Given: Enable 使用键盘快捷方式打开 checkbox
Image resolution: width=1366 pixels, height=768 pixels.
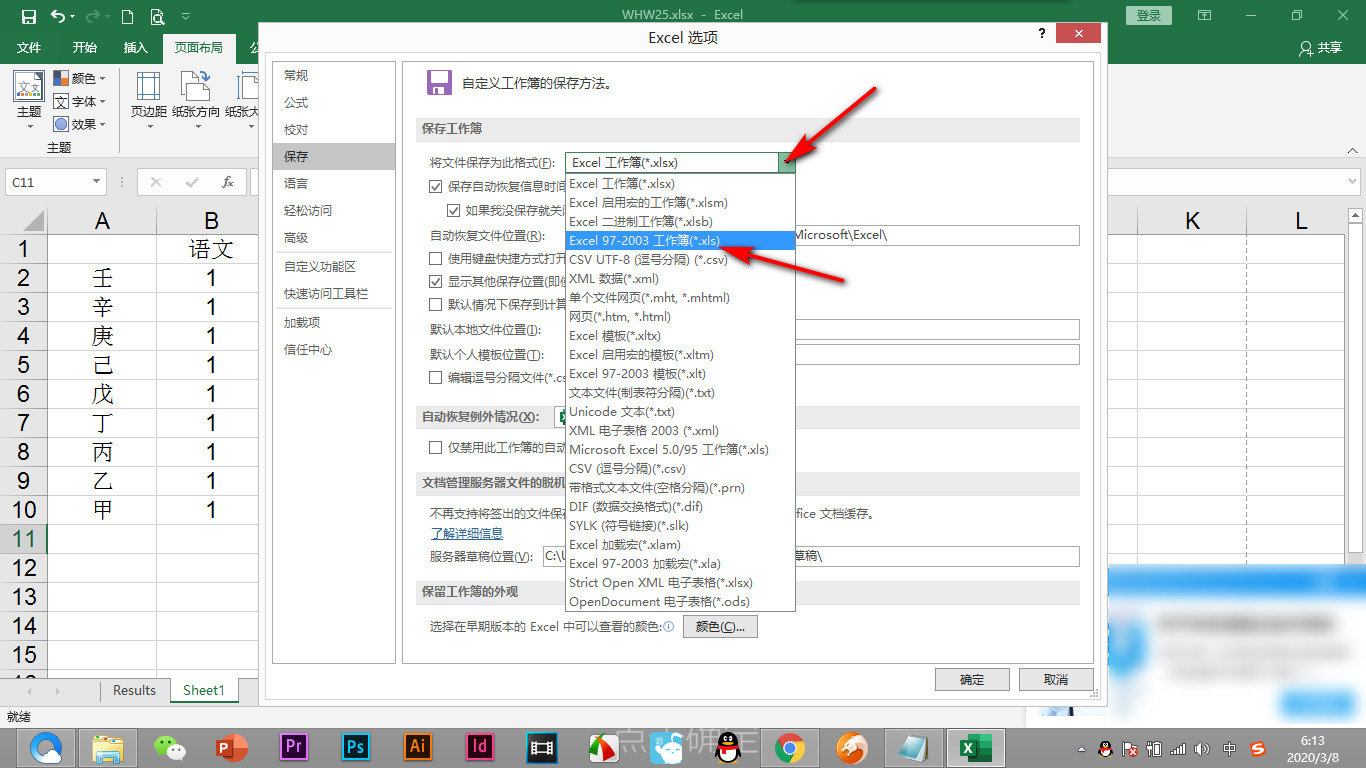Looking at the screenshot, I should pos(436,259).
